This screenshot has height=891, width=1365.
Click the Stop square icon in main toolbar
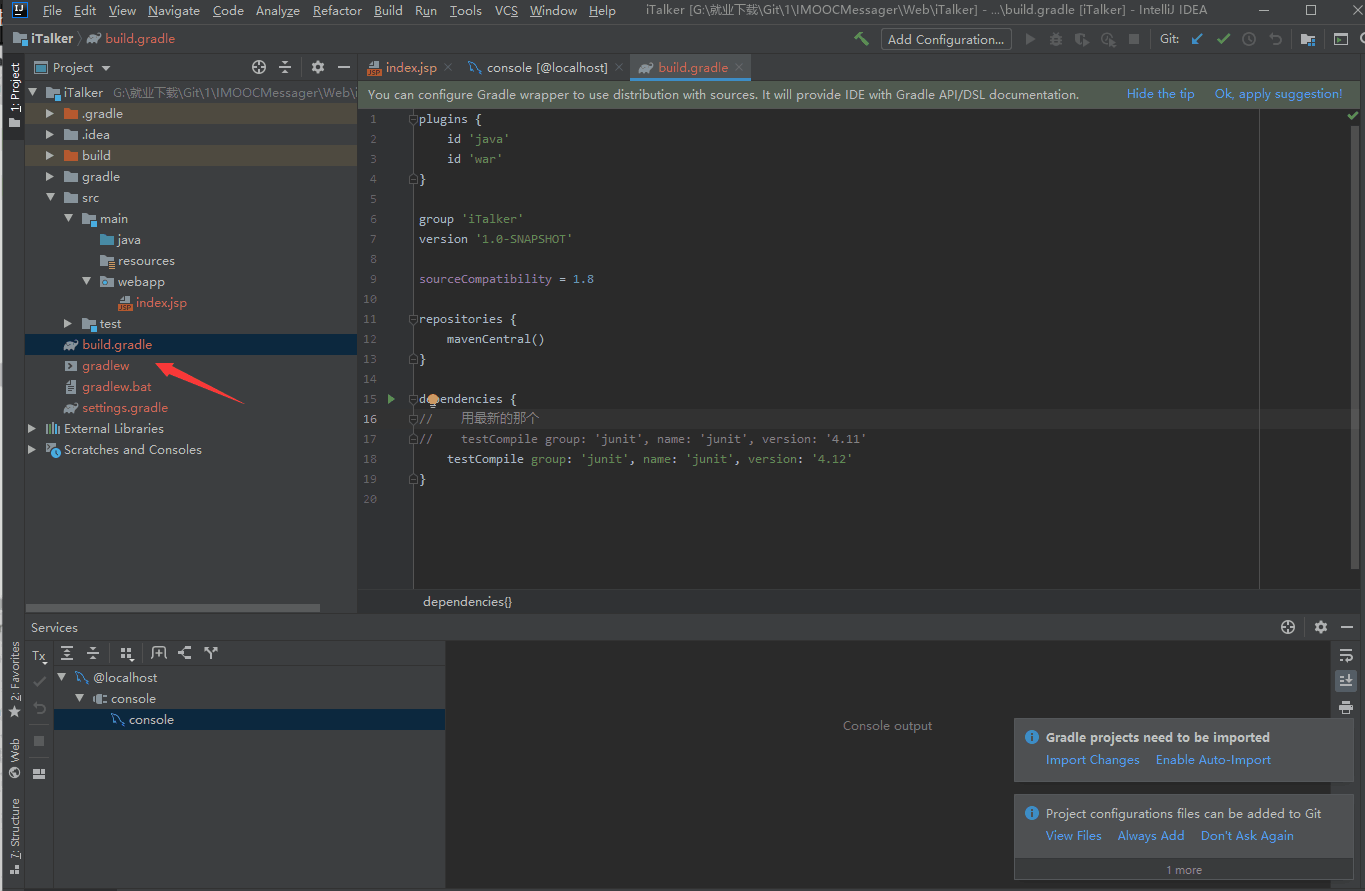[1134, 39]
